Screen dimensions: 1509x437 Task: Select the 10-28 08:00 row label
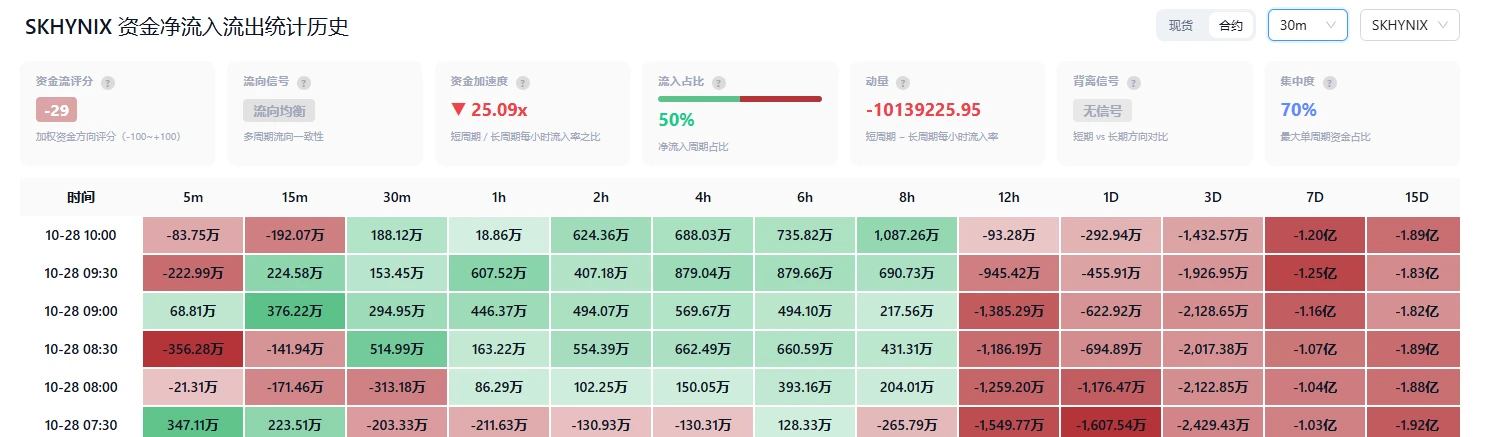81,388
